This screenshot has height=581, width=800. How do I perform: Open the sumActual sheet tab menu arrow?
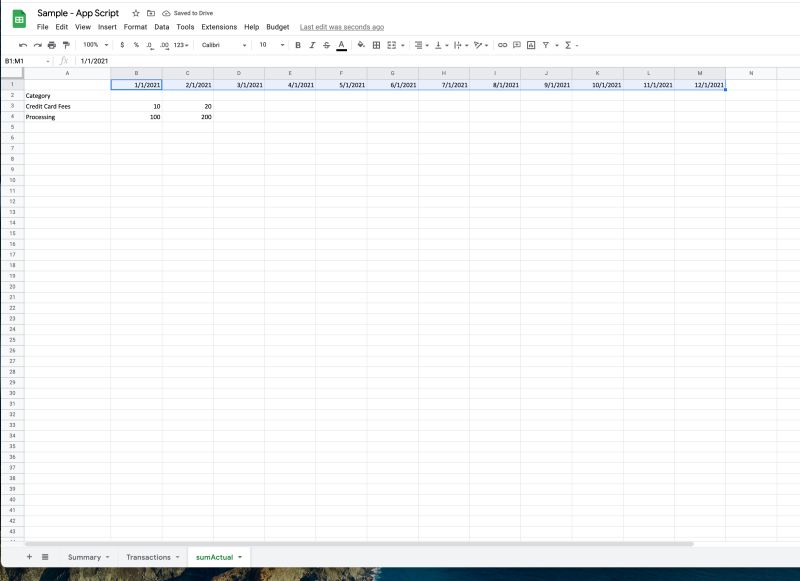240,557
